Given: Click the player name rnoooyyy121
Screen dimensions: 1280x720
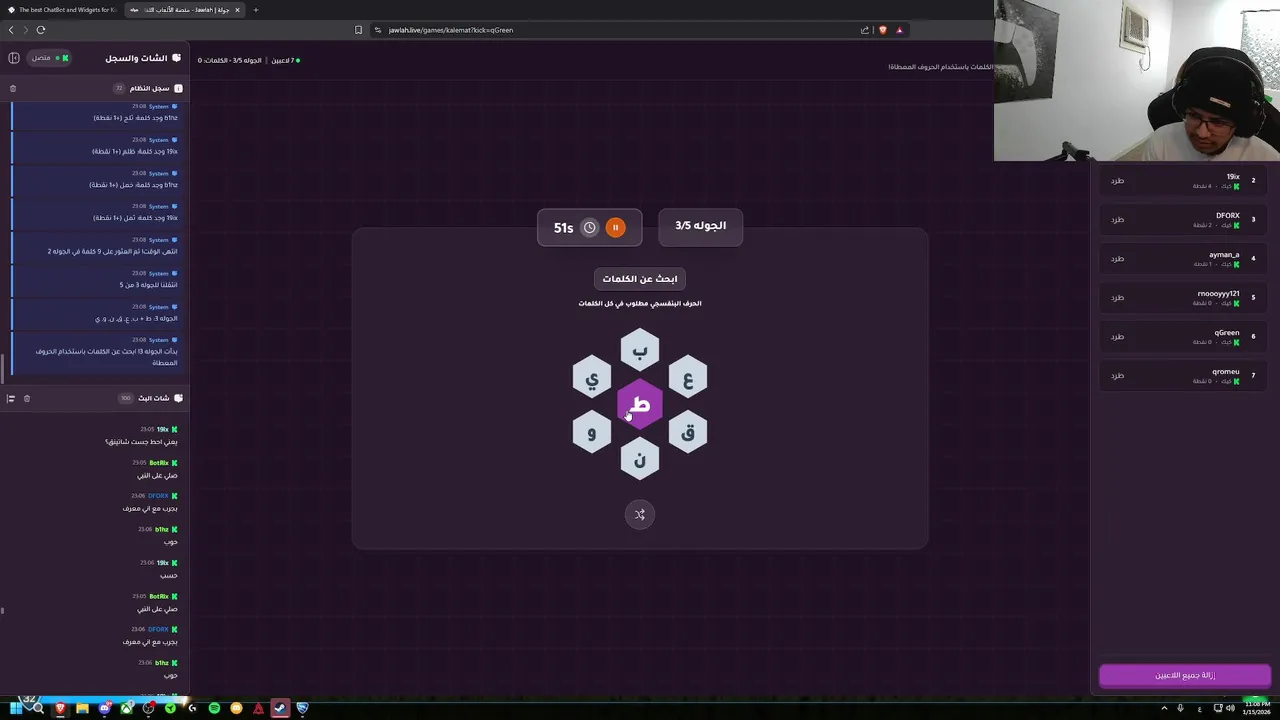Looking at the screenshot, I should [x=1219, y=294].
